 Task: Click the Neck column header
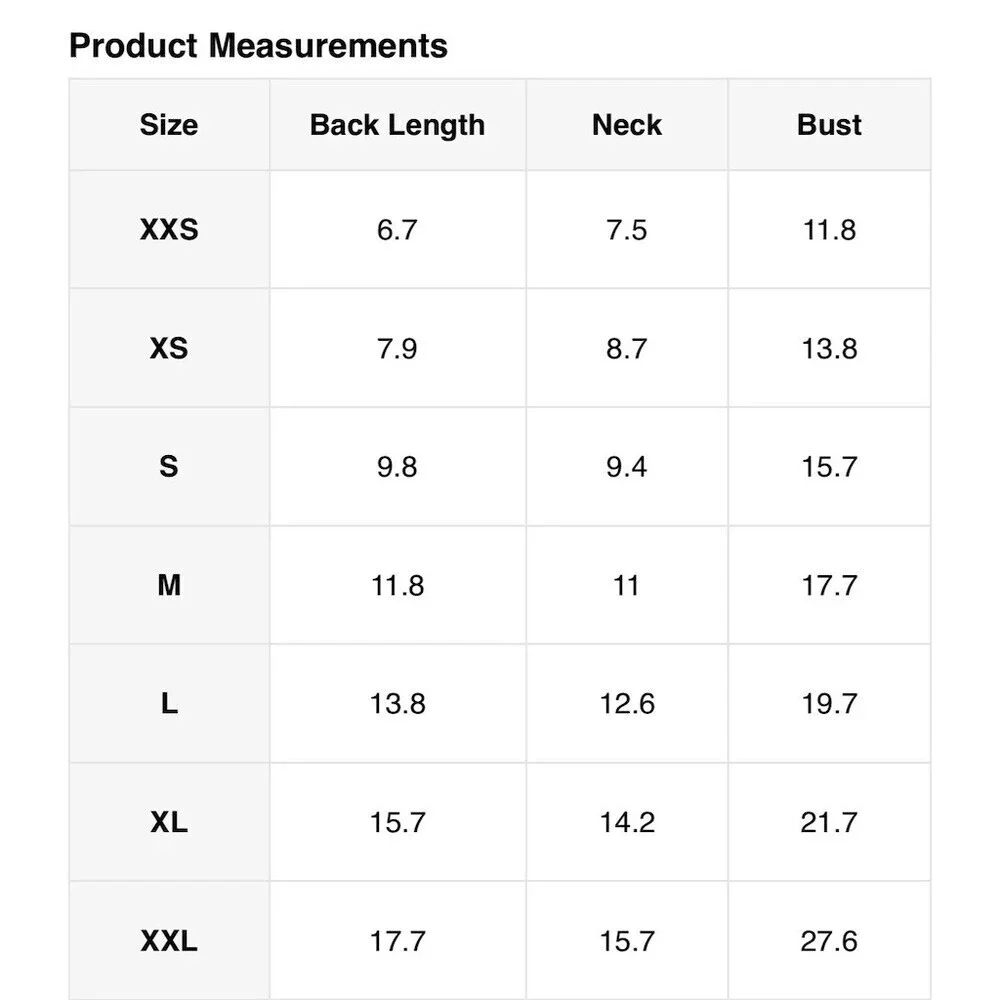point(627,124)
